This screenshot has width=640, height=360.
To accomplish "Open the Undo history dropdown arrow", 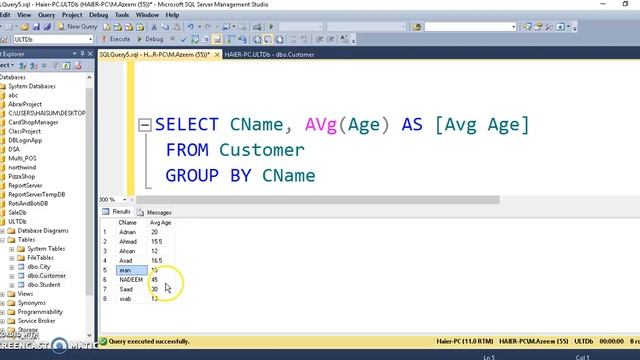I will pyautogui.click(x=200, y=27).
